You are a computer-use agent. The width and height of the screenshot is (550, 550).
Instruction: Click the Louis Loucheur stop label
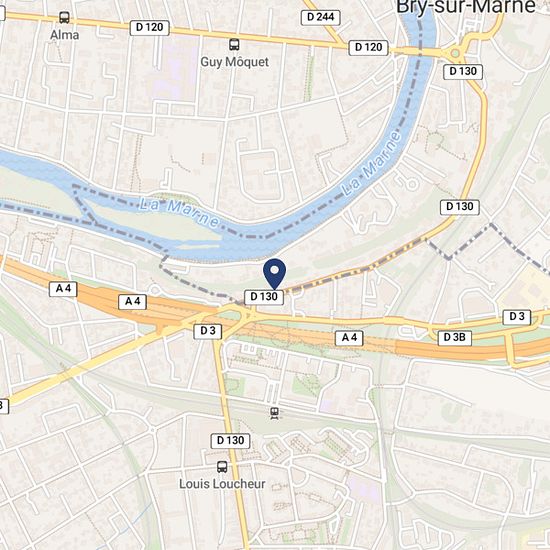click(222, 484)
